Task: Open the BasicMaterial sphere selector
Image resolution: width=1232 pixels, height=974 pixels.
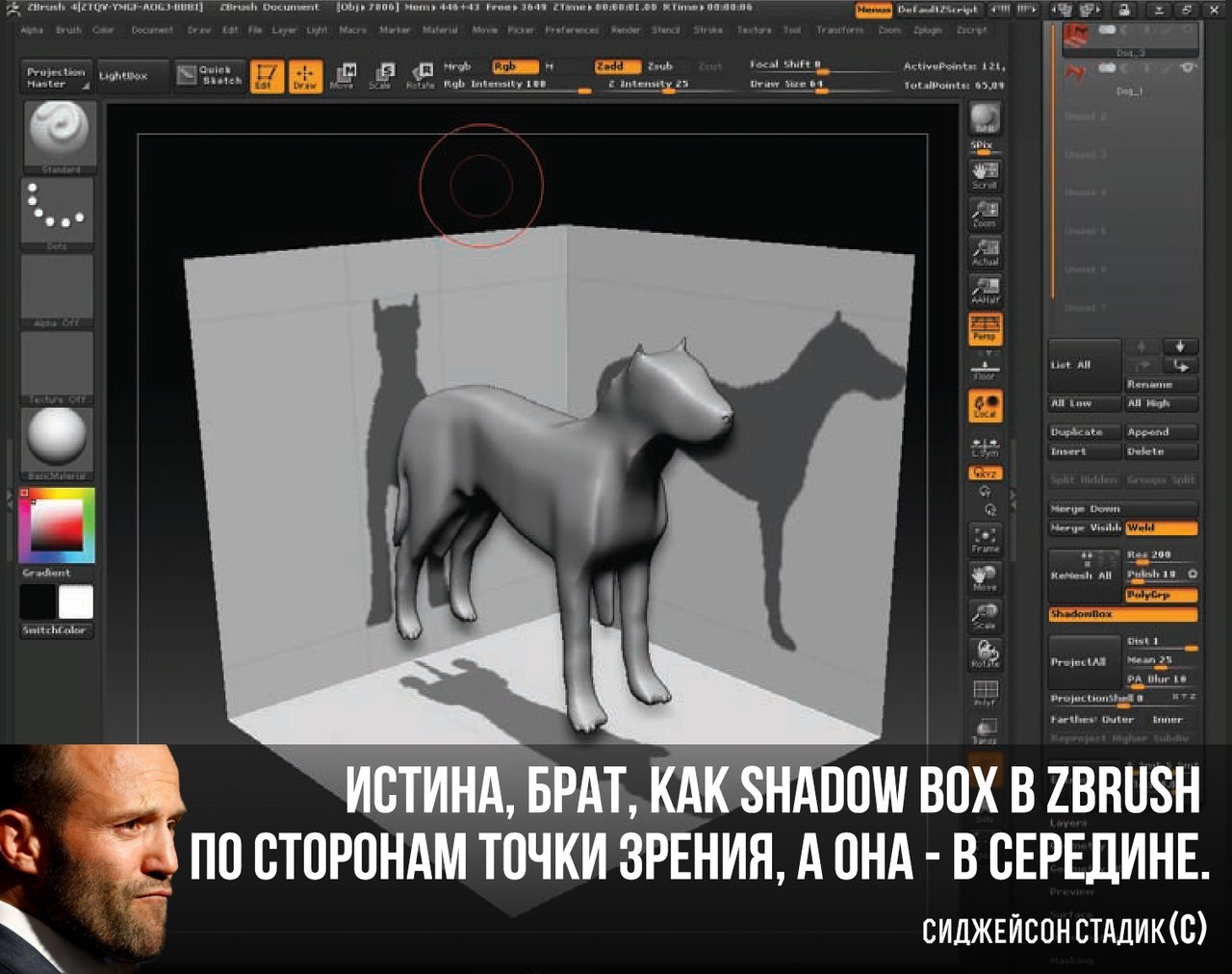Action: pyautogui.click(x=58, y=444)
